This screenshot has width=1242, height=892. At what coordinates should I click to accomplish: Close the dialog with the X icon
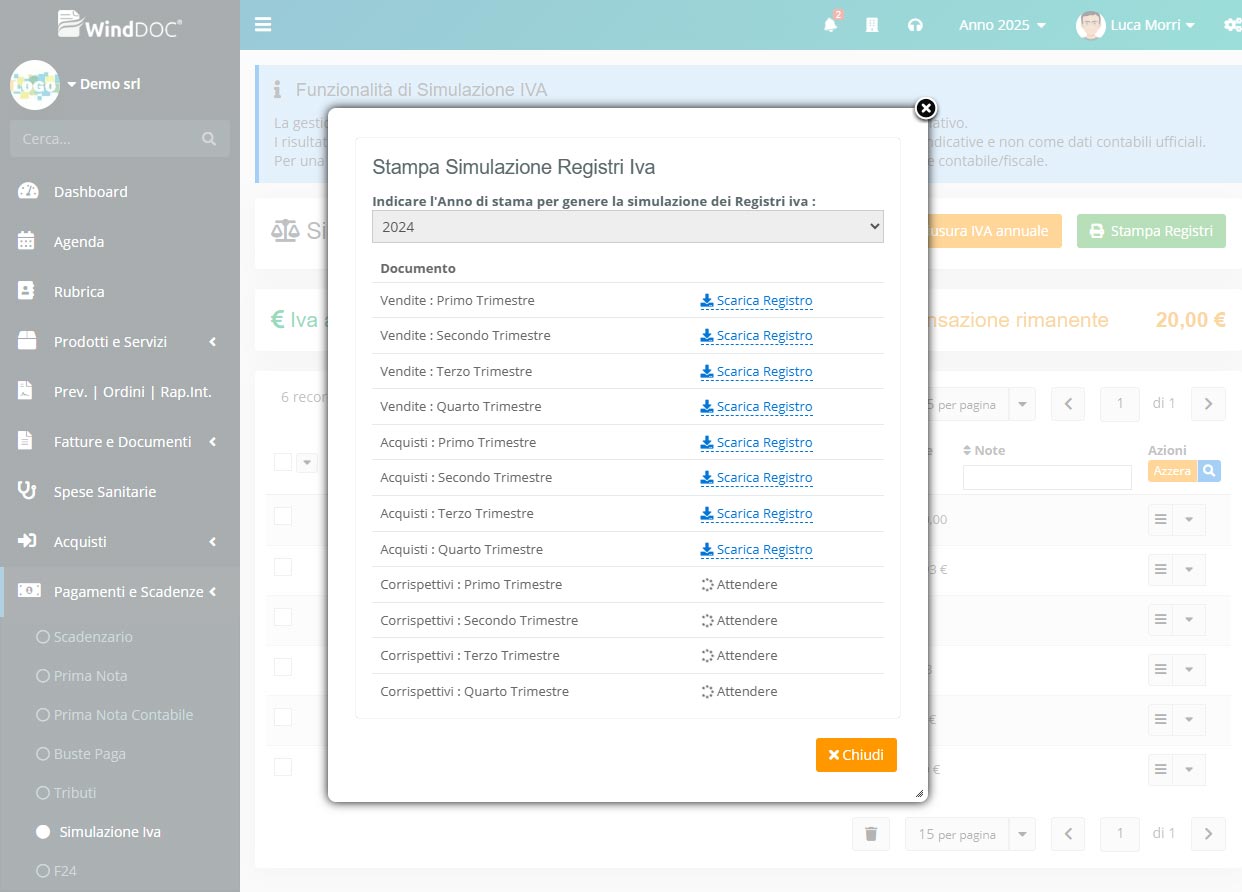pos(926,108)
